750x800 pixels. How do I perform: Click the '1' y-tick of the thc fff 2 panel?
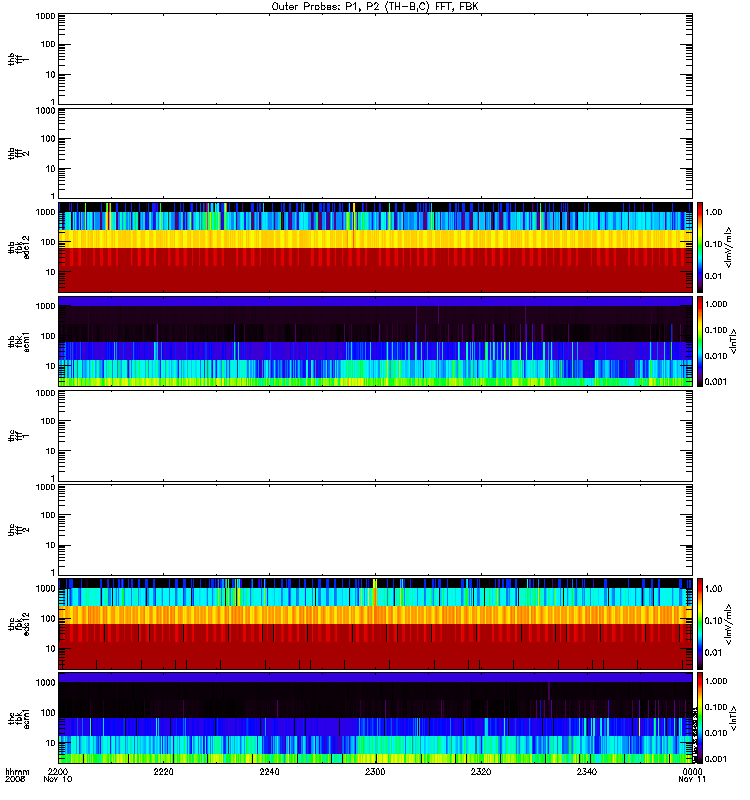tap(53, 572)
